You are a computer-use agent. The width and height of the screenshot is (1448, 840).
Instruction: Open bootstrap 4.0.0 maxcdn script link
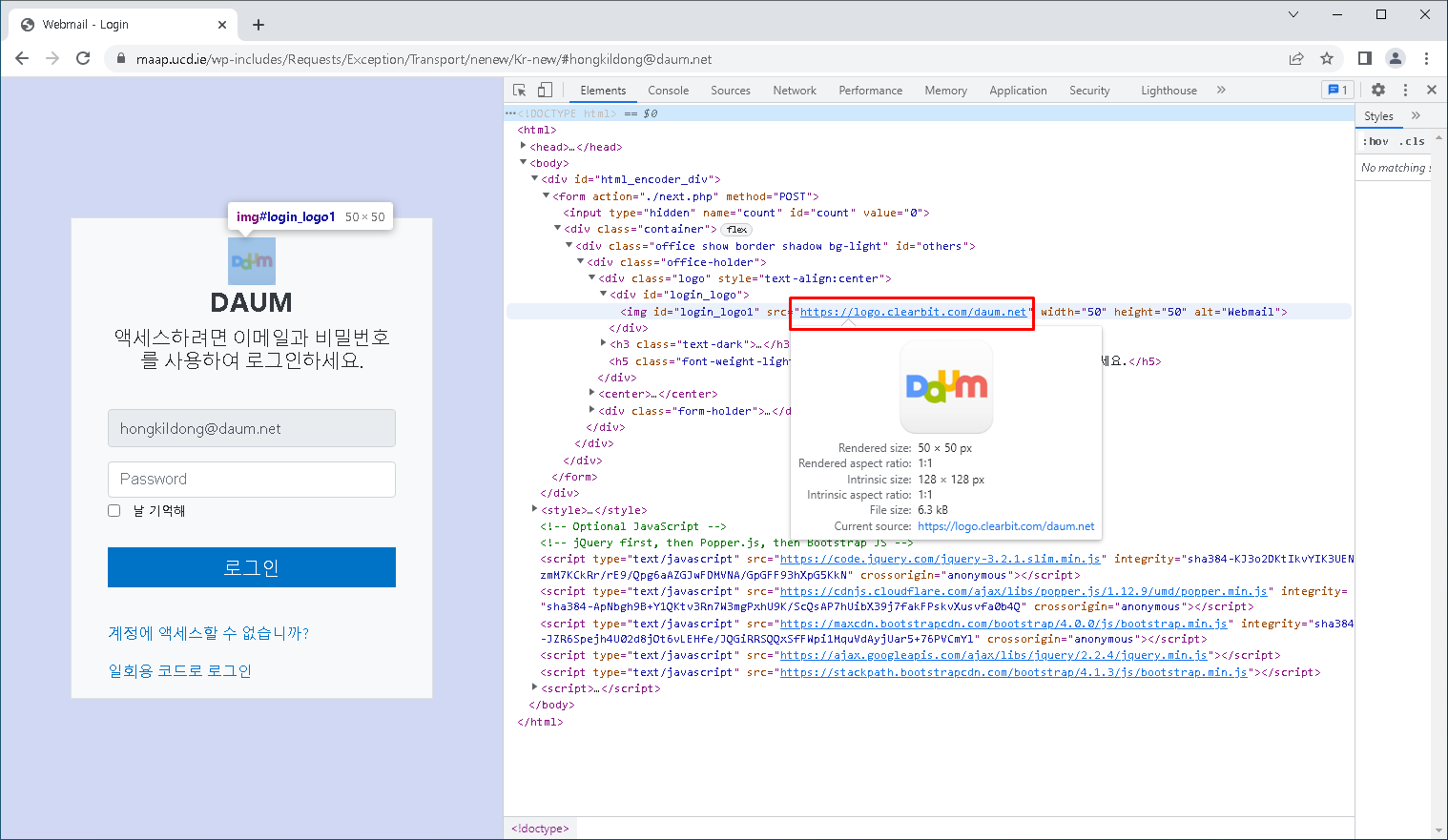click(x=1003, y=624)
